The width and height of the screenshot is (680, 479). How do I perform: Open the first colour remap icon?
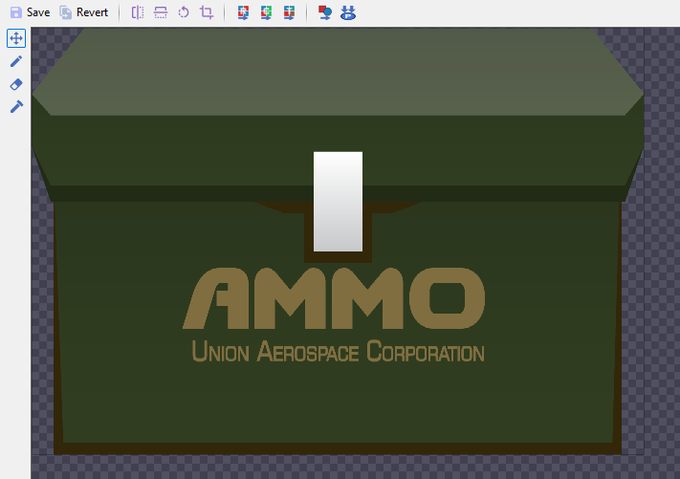click(x=243, y=13)
